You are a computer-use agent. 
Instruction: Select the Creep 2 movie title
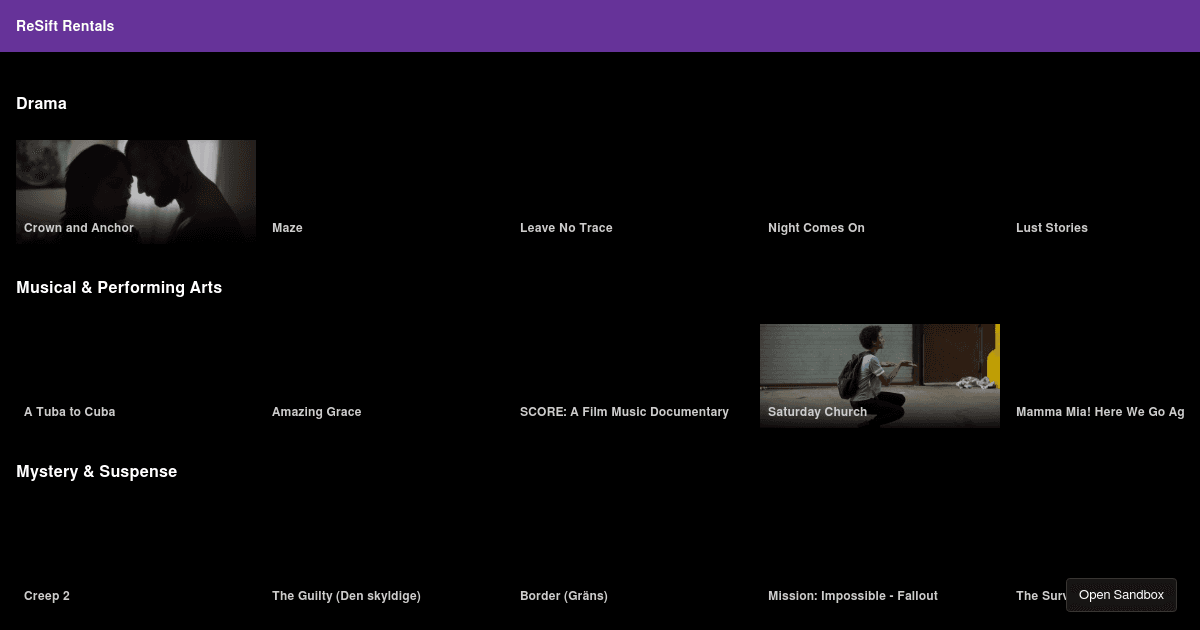click(x=47, y=595)
